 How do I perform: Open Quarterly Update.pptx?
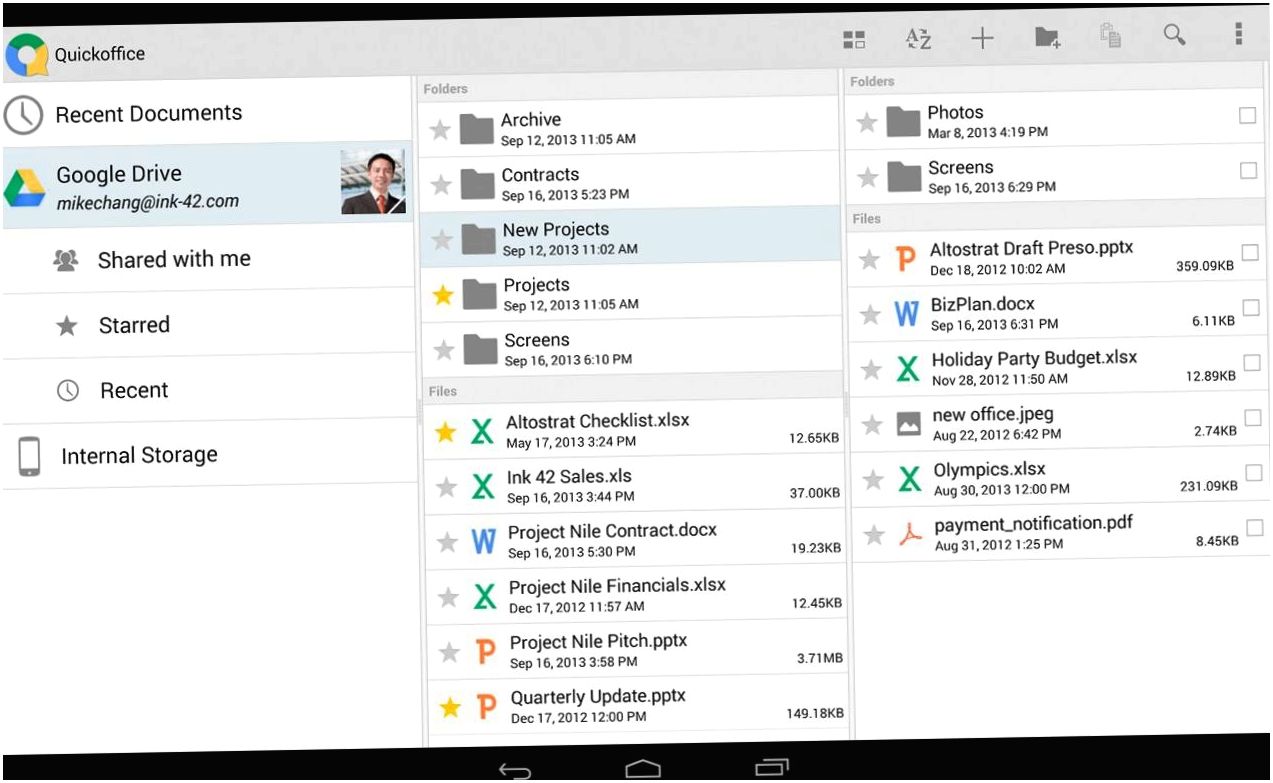[x=640, y=706]
